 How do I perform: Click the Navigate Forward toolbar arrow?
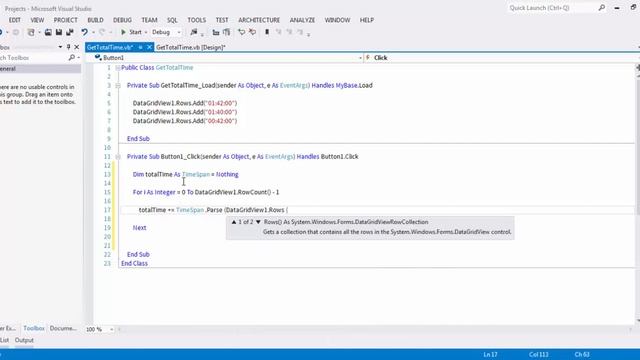(16, 32)
